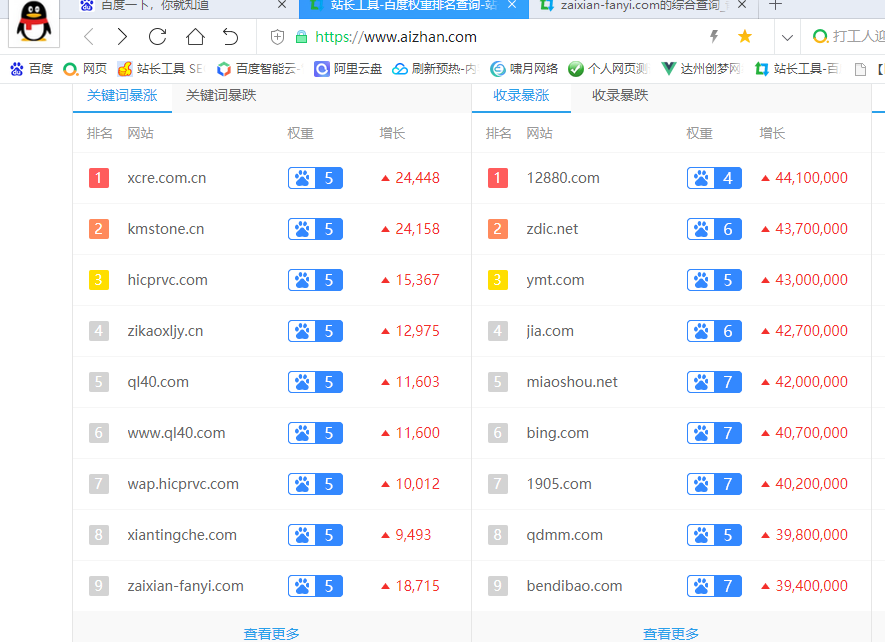Close the 百度一下 tab

pyautogui.click(x=282, y=5)
